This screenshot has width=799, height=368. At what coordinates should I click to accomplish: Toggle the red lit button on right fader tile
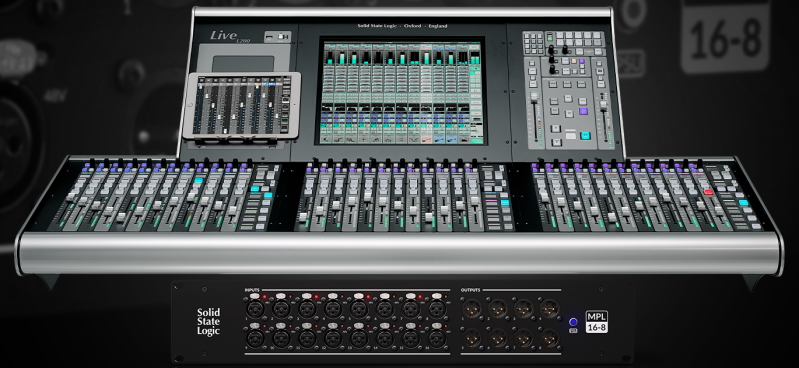pyautogui.click(x=708, y=192)
